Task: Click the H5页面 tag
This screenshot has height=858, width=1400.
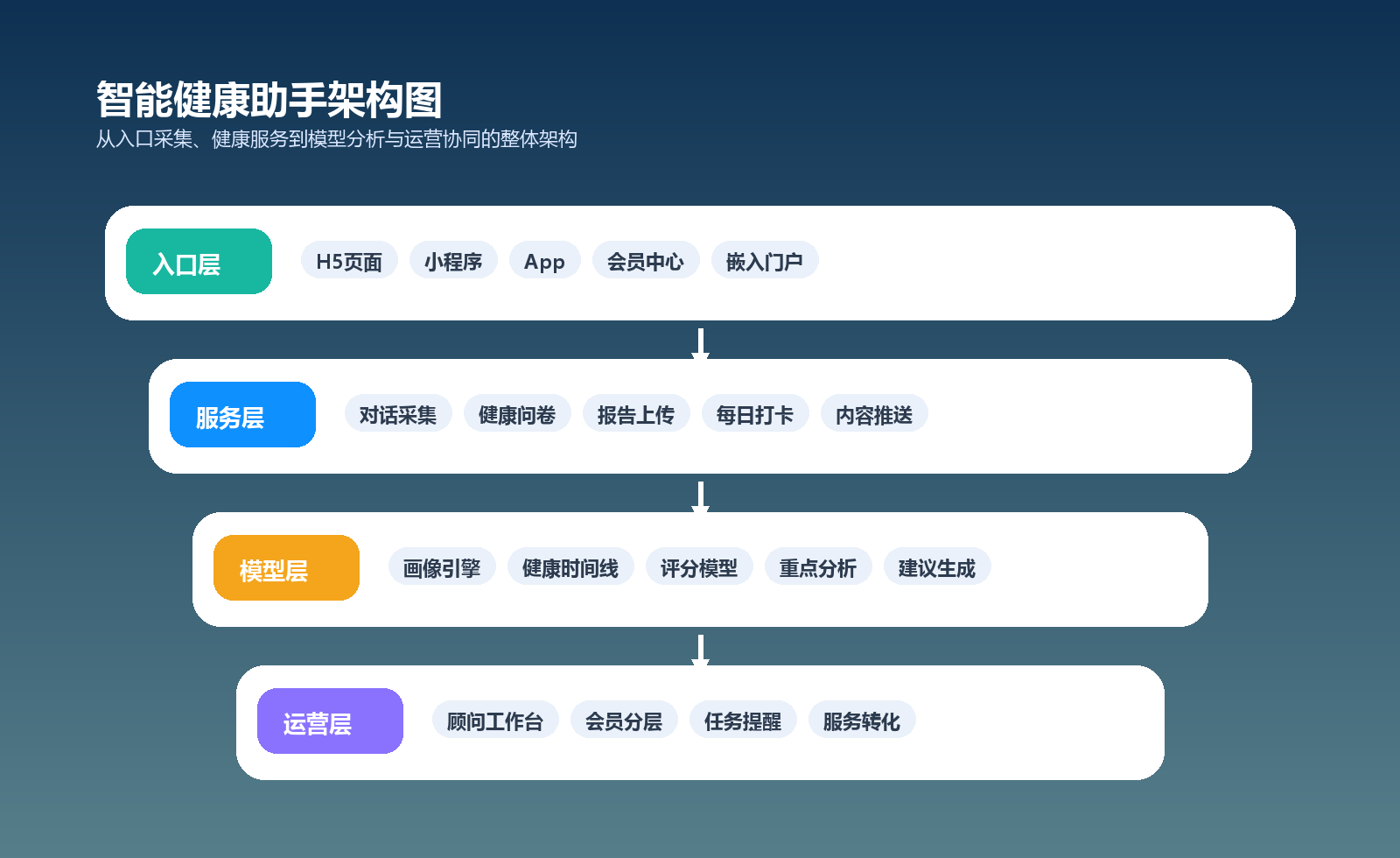Action: [349, 261]
